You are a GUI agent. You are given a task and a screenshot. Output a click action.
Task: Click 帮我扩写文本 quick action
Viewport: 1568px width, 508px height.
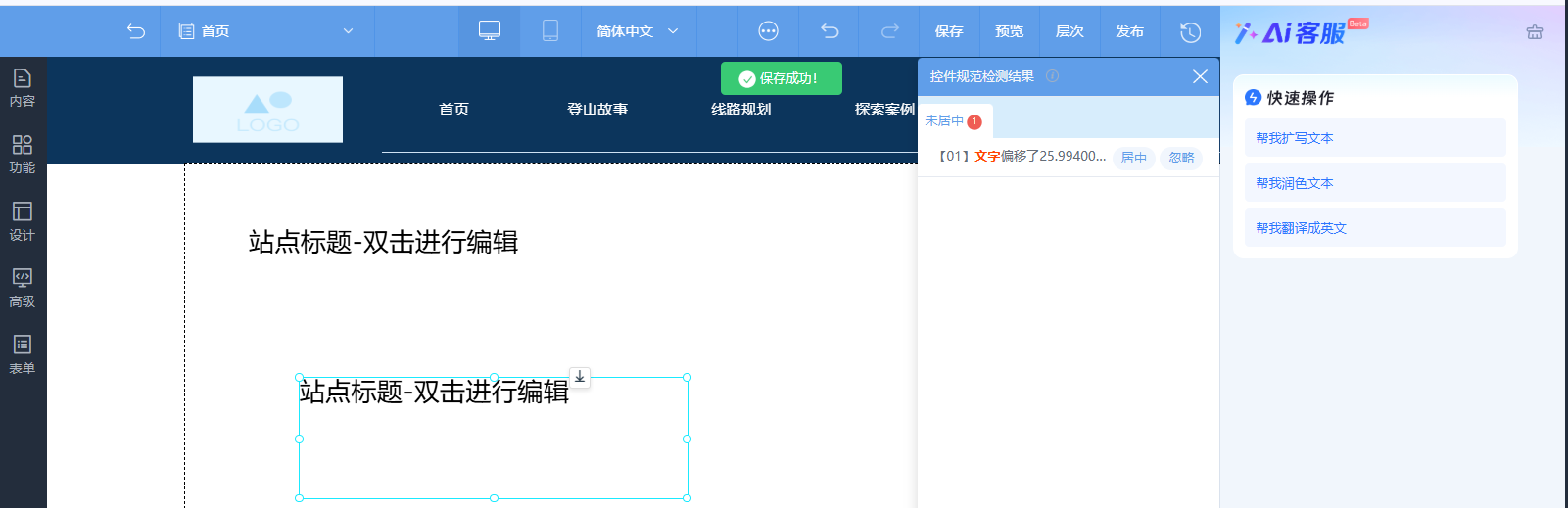pos(1375,138)
